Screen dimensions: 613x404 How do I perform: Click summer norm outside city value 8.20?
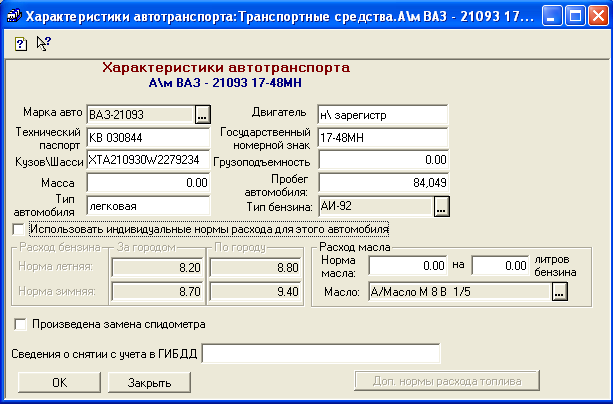(x=157, y=268)
